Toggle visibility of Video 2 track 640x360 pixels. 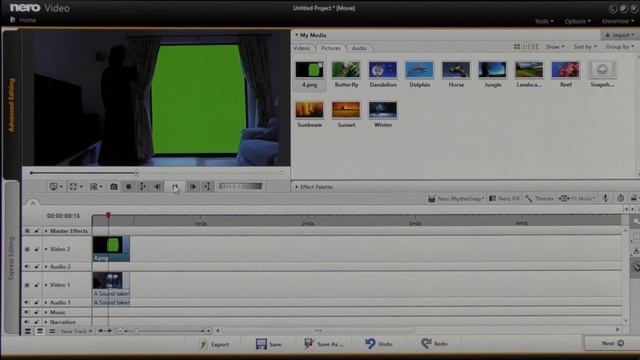27,249
